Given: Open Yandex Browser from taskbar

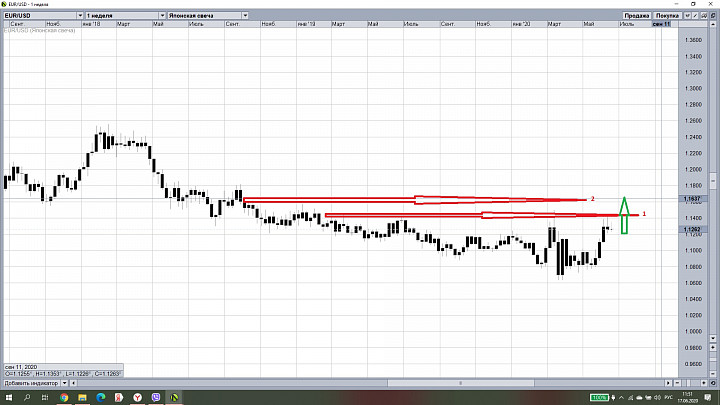Looking at the screenshot, I should [x=137, y=397].
